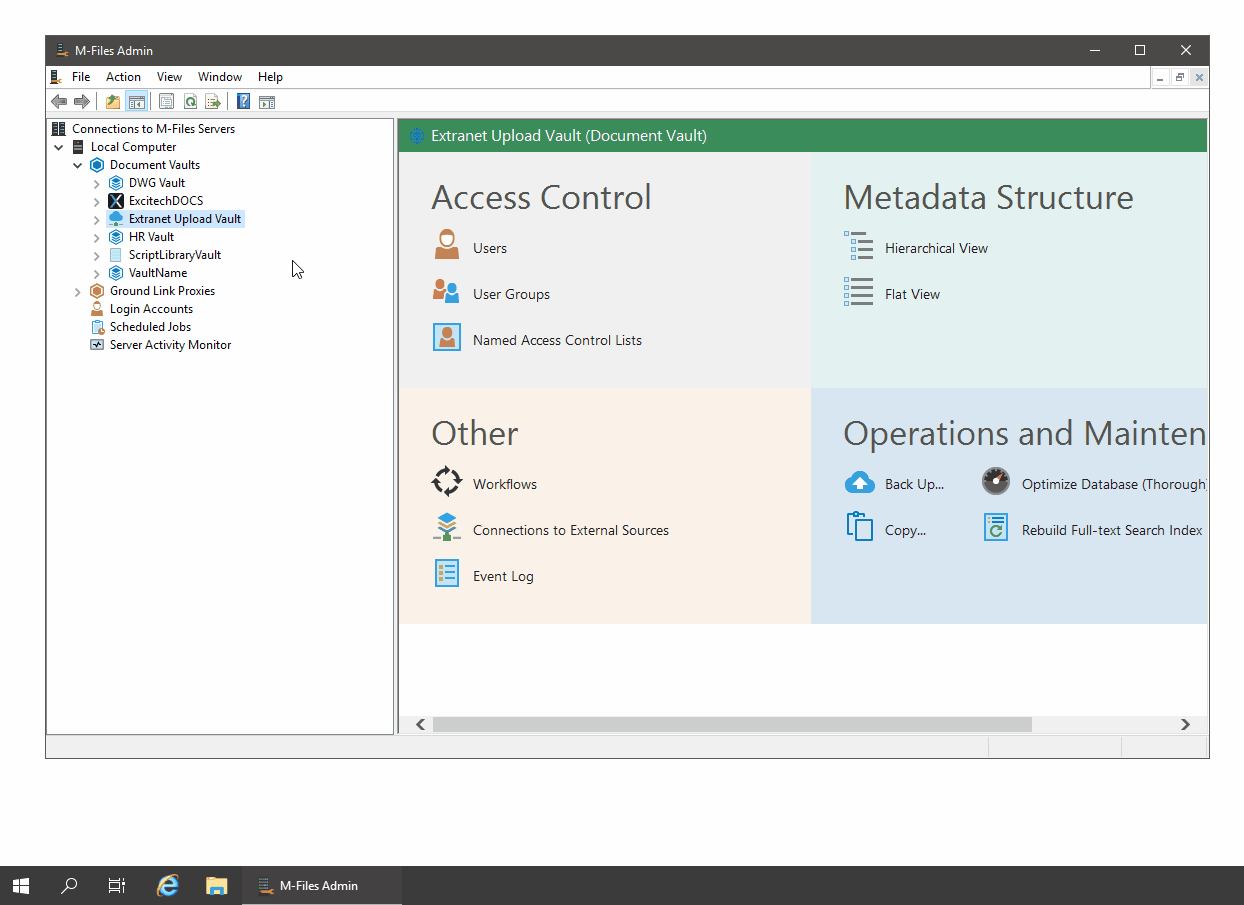Viewport: 1244px width, 905px height.
Task: Open the Window menu
Action: coord(220,77)
